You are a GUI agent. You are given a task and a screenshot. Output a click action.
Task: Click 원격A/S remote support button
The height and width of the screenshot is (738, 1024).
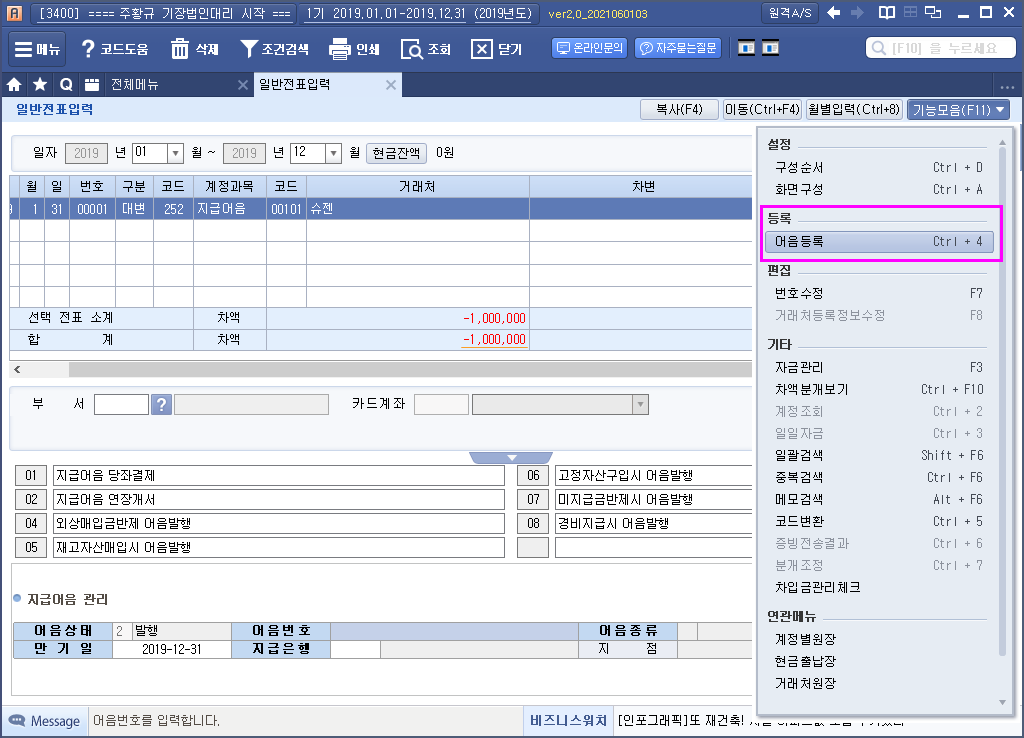[x=790, y=13]
